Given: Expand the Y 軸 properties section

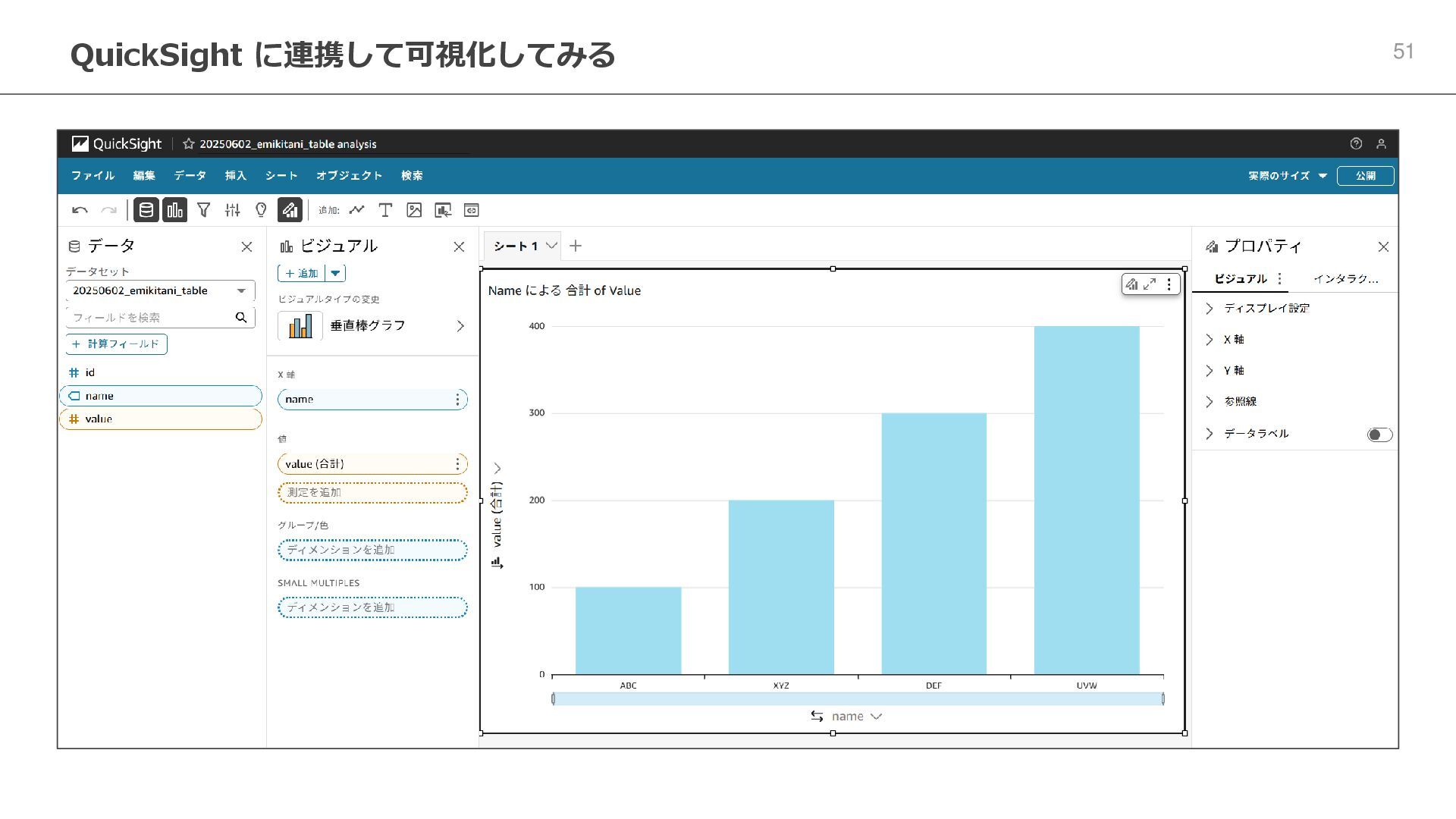Looking at the screenshot, I should pyautogui.click(x=1234, y=370).
